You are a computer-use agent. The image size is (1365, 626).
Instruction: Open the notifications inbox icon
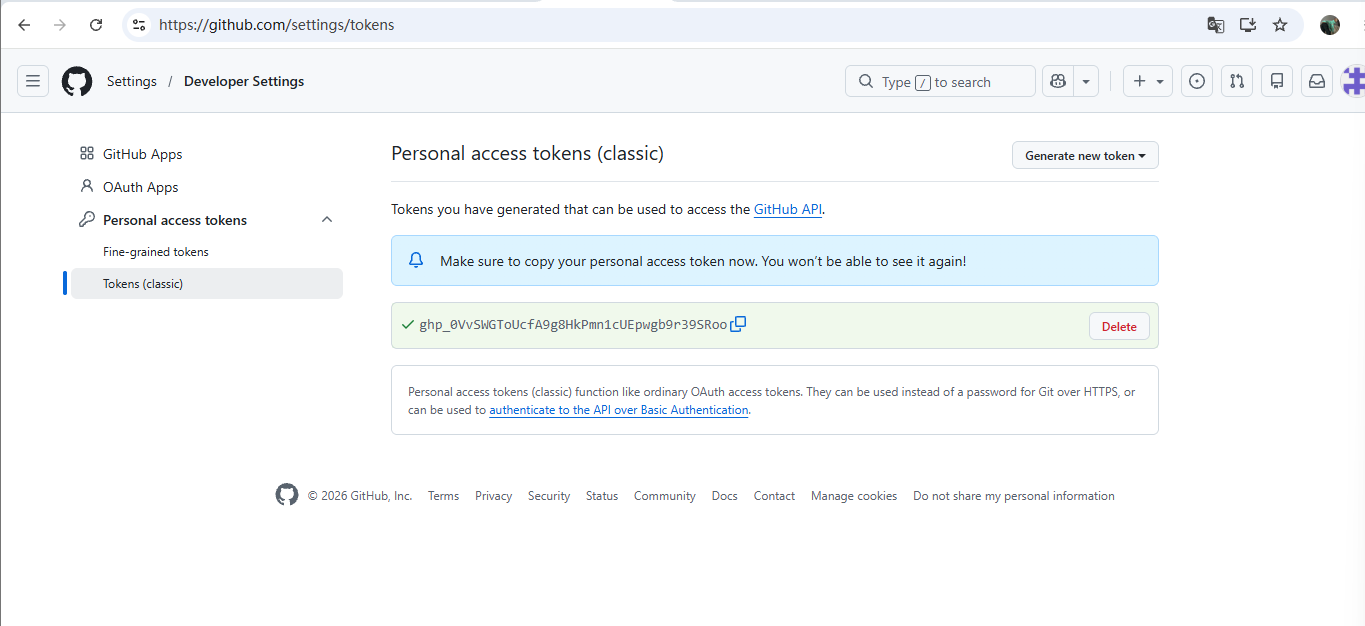click(x=1317, y=81)
